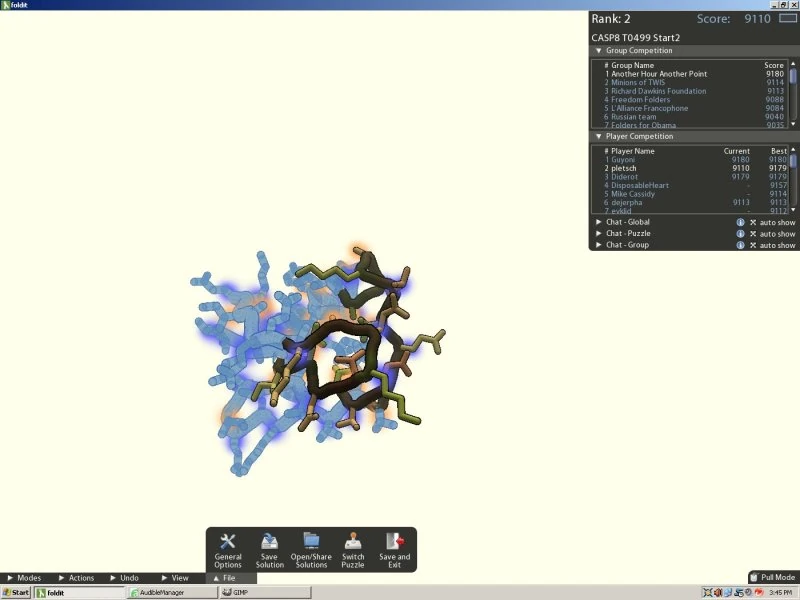
Task: Open the Undo menu
Action: [124, 578]
